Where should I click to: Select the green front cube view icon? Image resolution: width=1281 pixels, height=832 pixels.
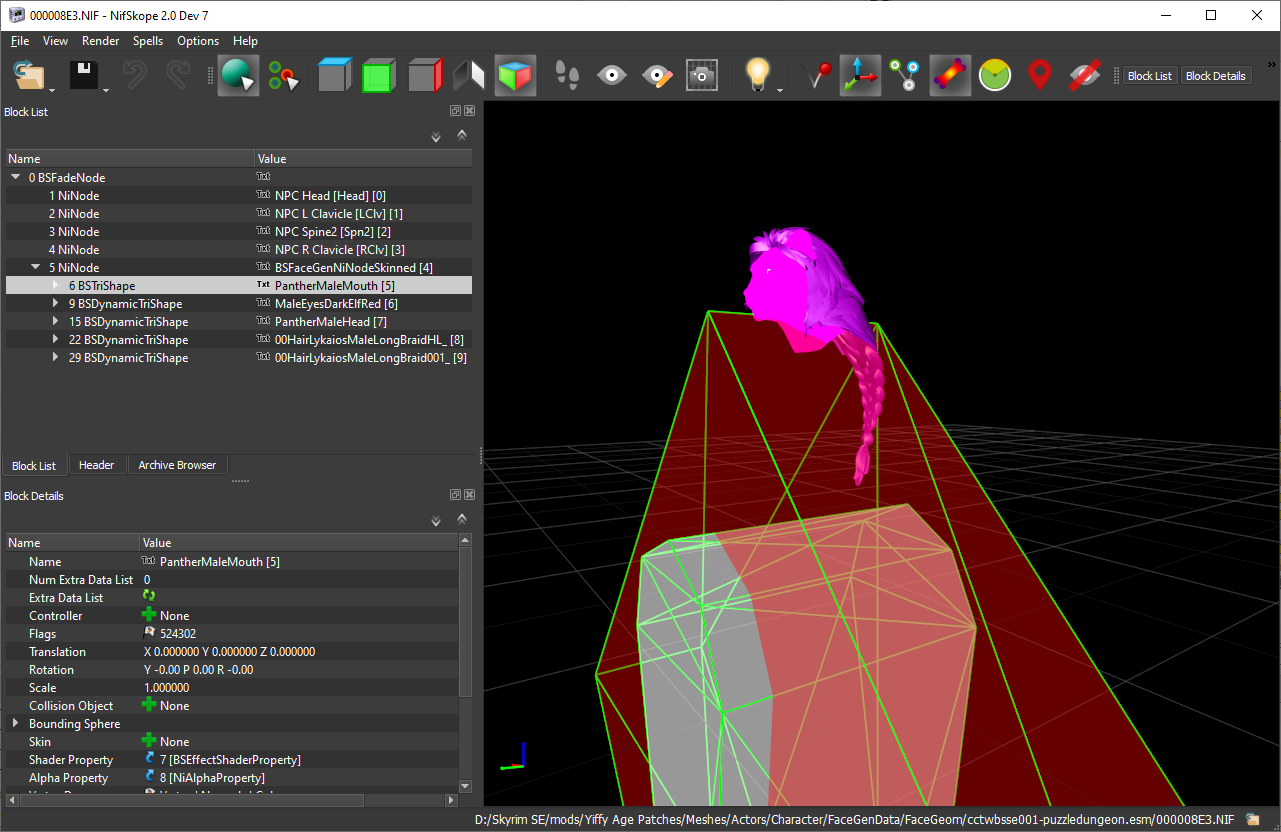click(379, 76)
